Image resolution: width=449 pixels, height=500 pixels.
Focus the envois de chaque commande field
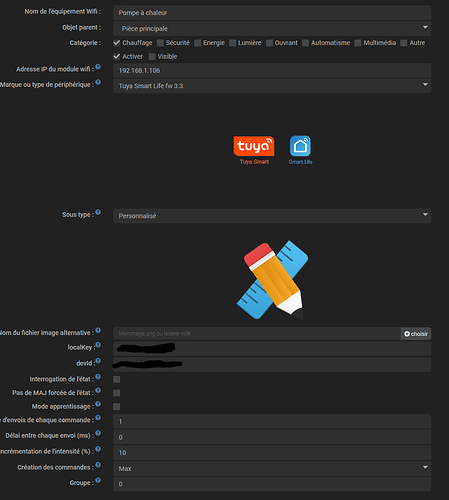tap(272, 421)
